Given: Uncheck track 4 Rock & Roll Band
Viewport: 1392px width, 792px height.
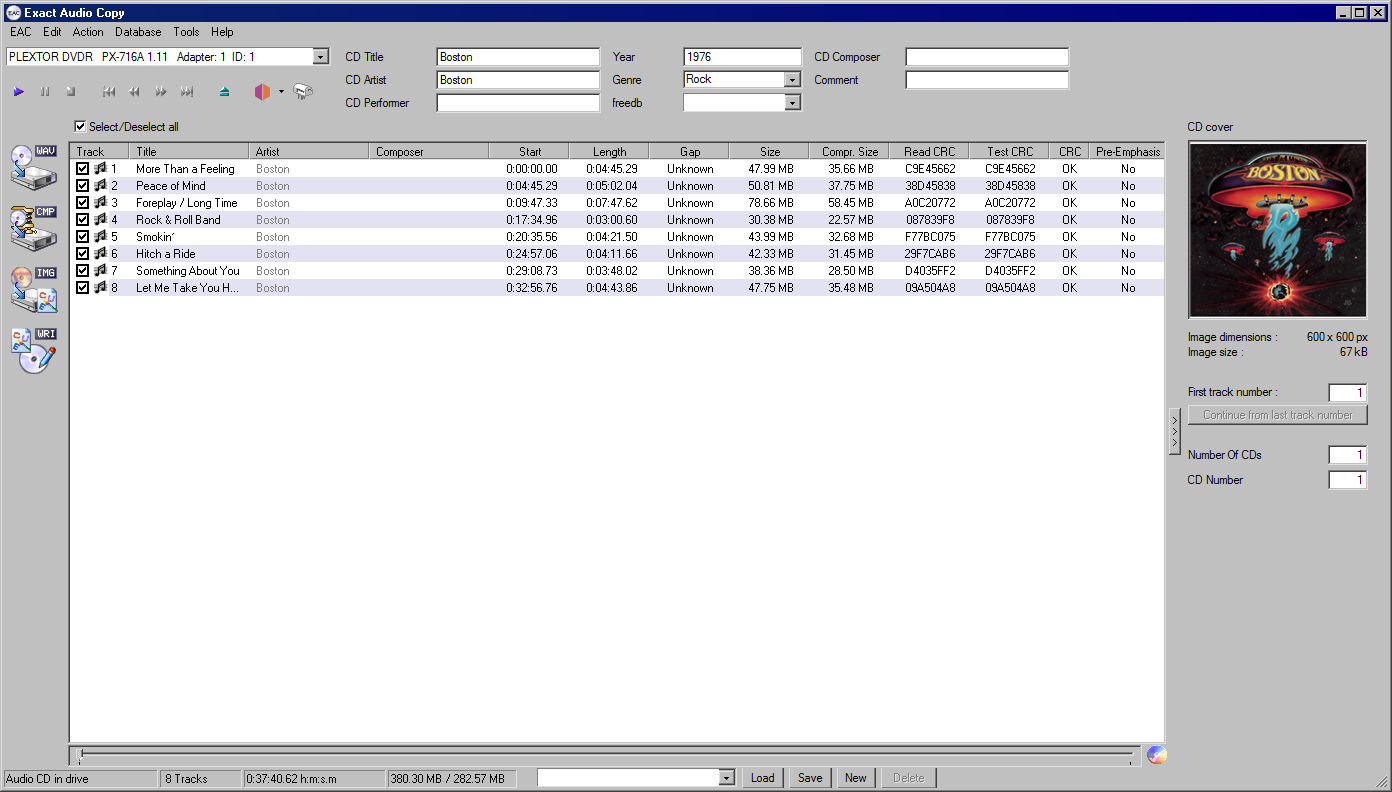Looking at the screenshot, I should click(x=83, y=220).
